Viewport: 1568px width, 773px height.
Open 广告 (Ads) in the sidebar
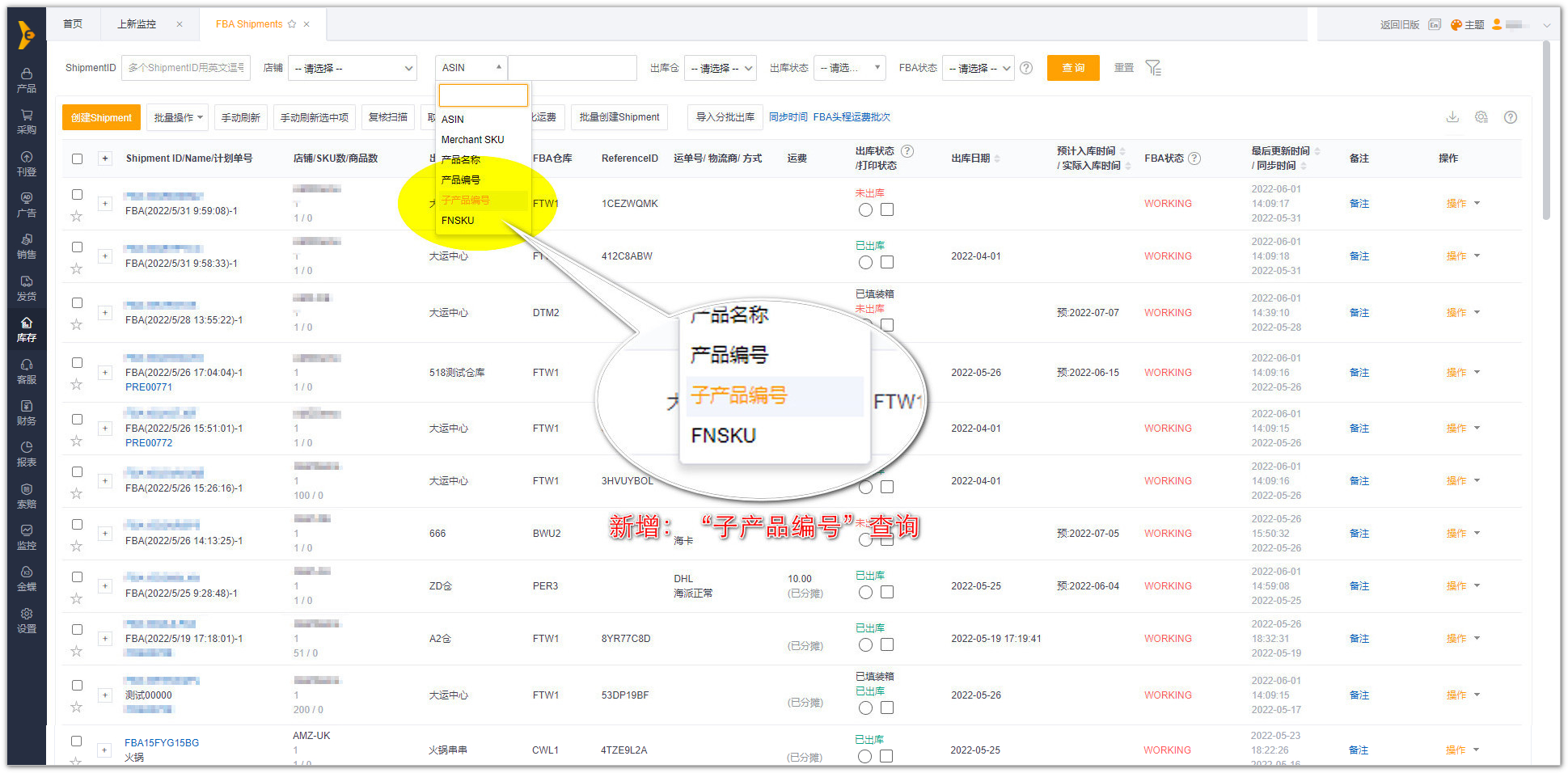click(x=27, y=205)
